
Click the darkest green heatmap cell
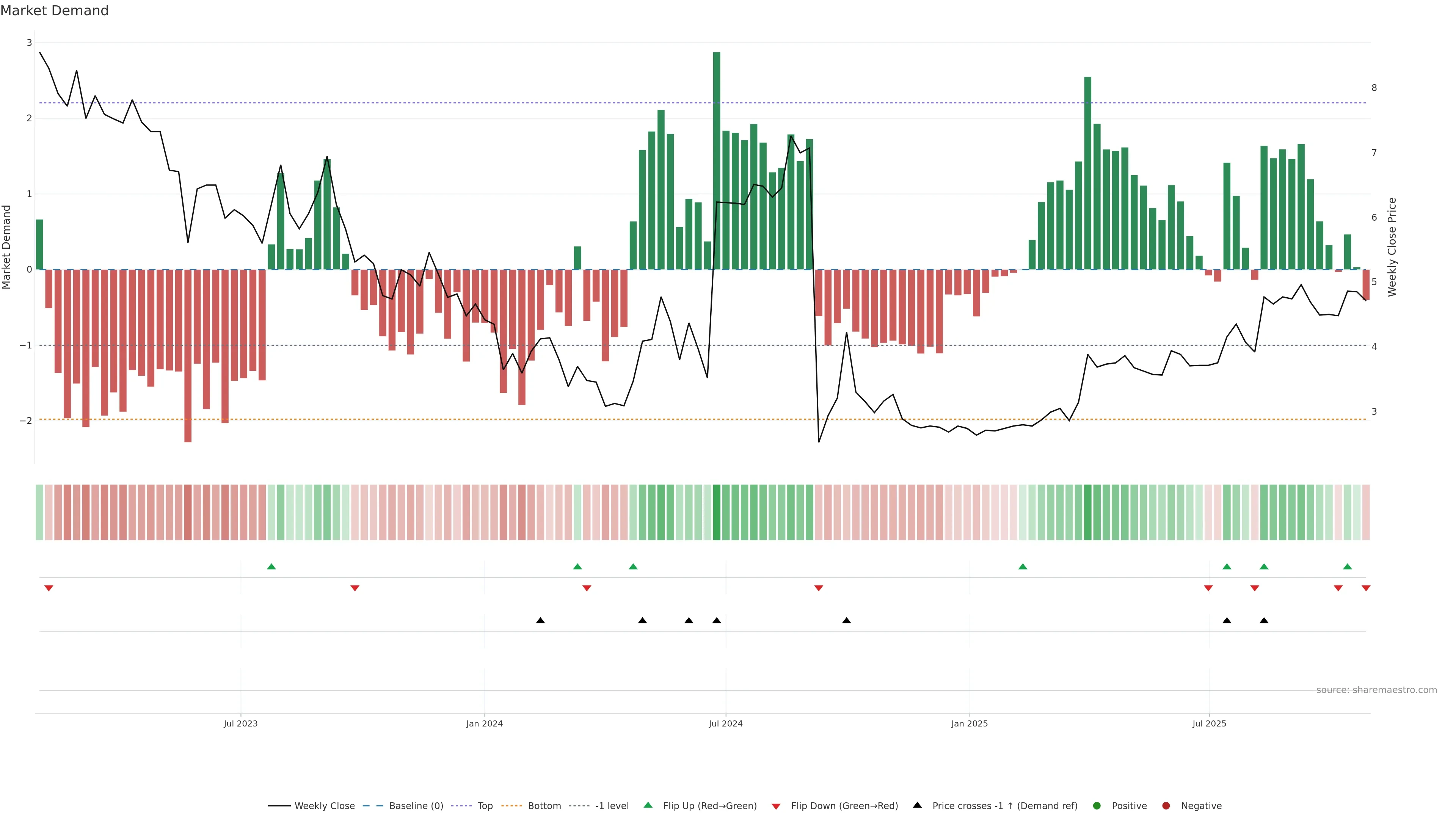pyautogui.click(x=717, y=512)
